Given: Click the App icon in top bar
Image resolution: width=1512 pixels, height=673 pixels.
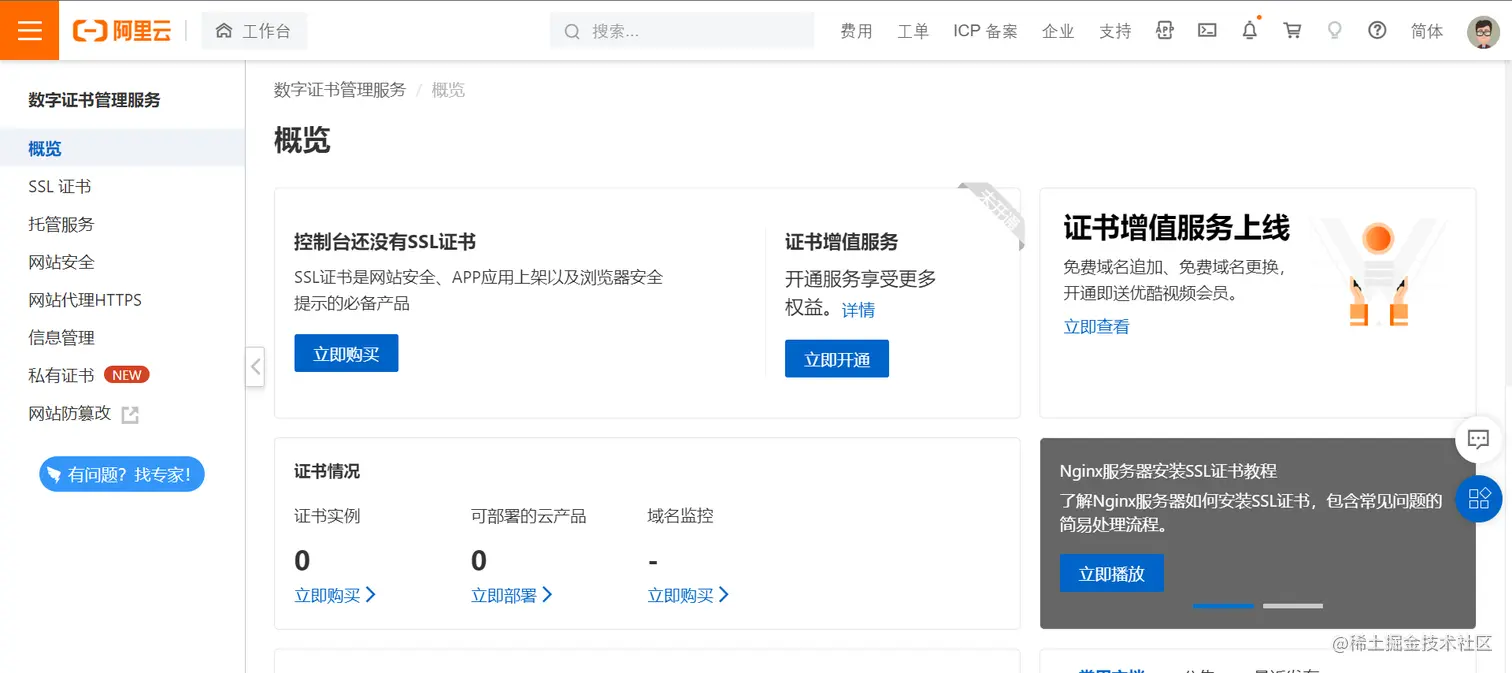Looking at the screenshot, I should tap(1164, 30).
